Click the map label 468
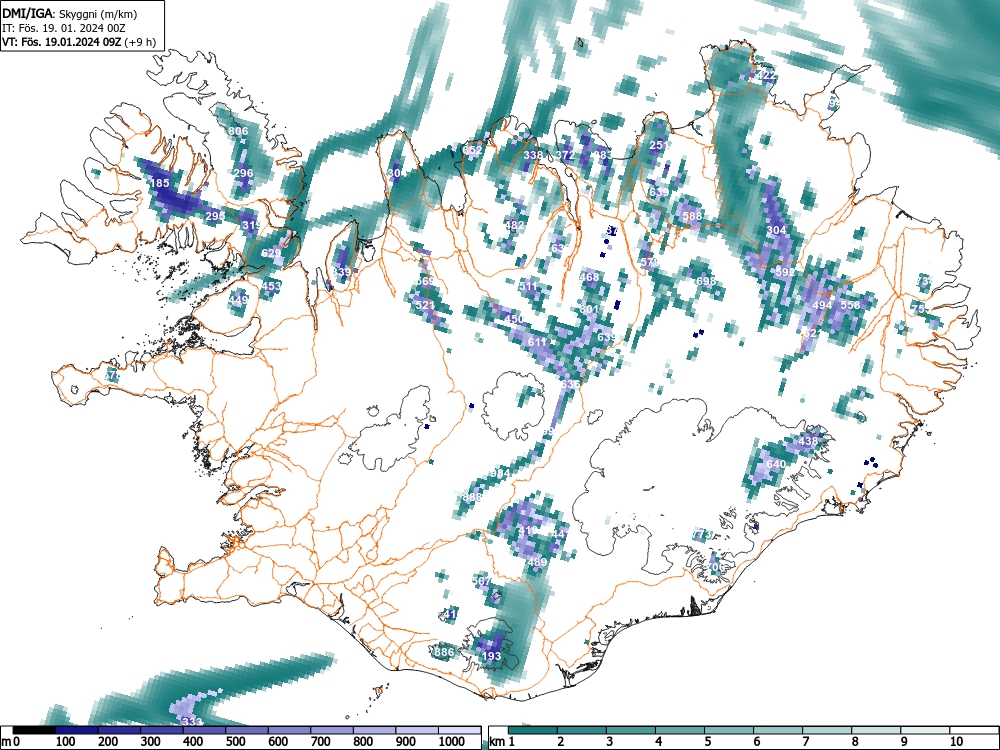The image size is (1000, 750). pos(589,277)
